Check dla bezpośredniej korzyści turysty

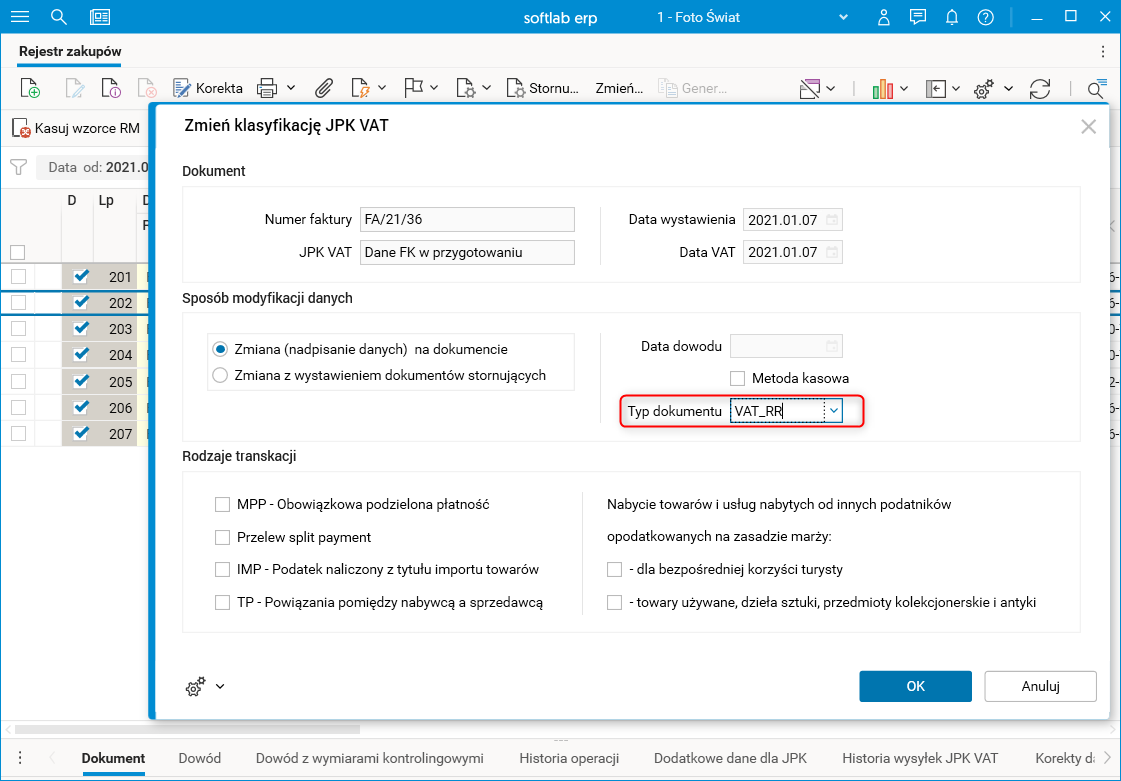pyautogui.click(x=614, y=570)
